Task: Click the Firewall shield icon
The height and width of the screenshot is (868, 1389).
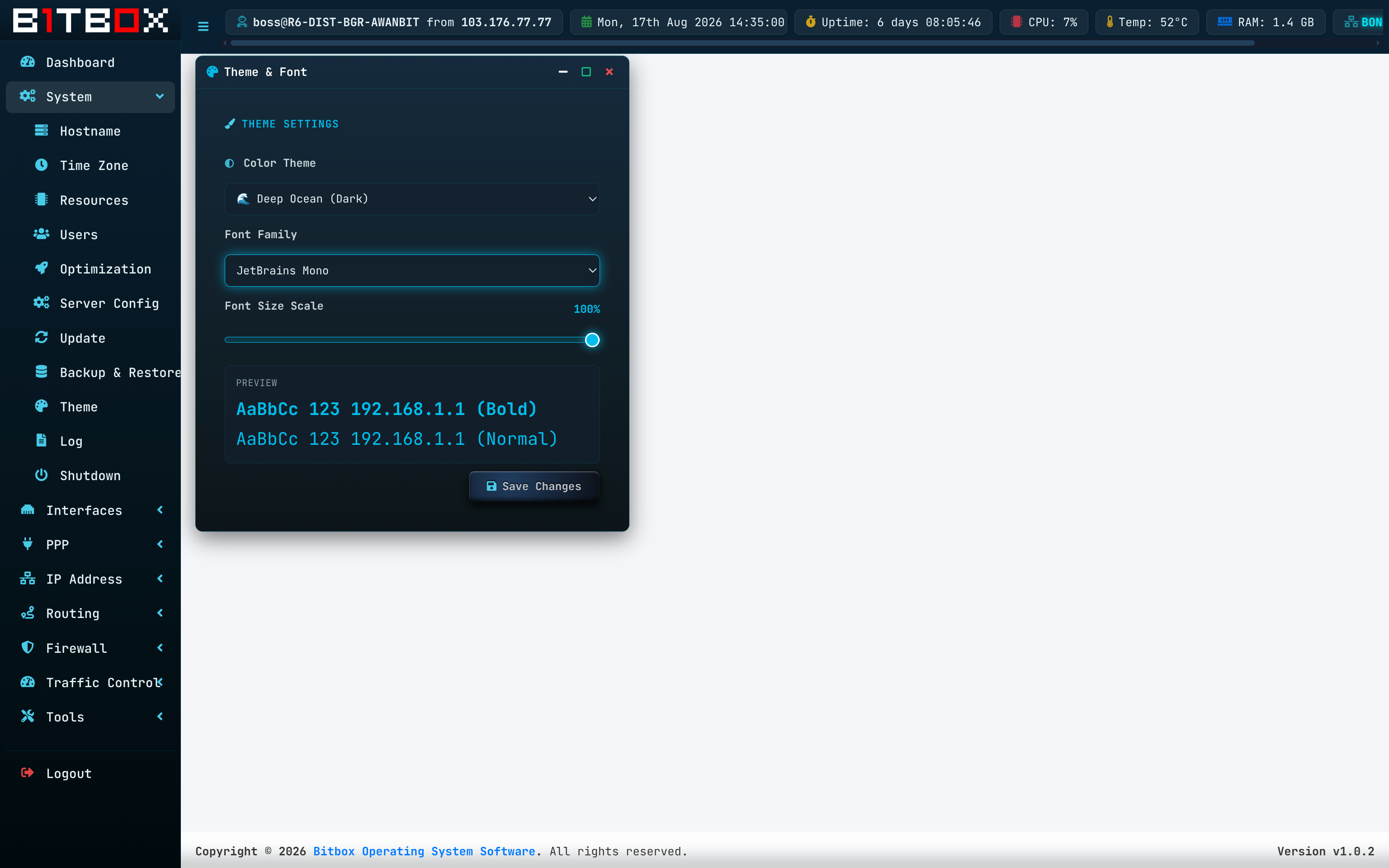Action: click(x=28, y=647)
